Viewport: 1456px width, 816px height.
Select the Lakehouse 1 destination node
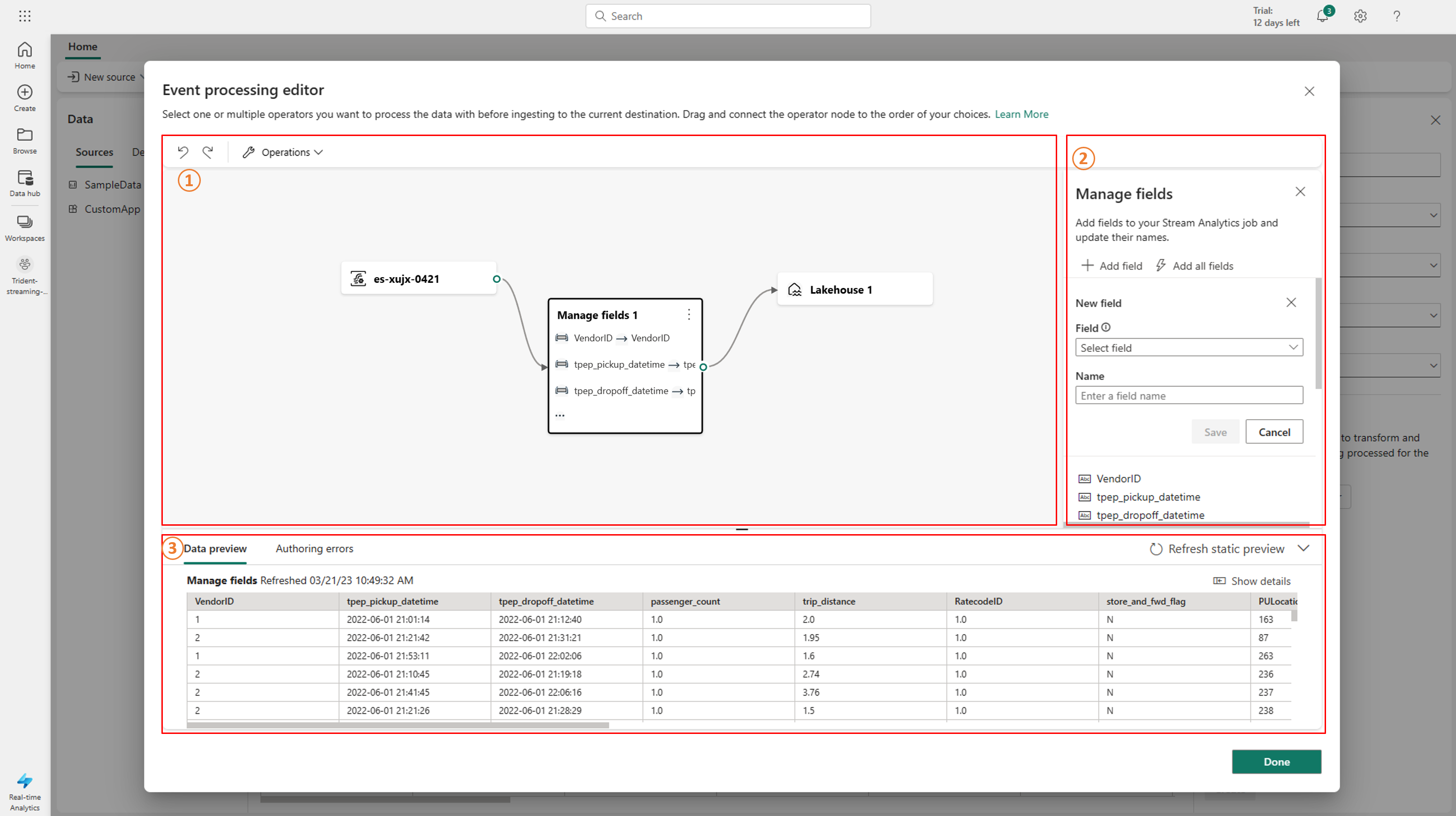(x=854, y=289)
